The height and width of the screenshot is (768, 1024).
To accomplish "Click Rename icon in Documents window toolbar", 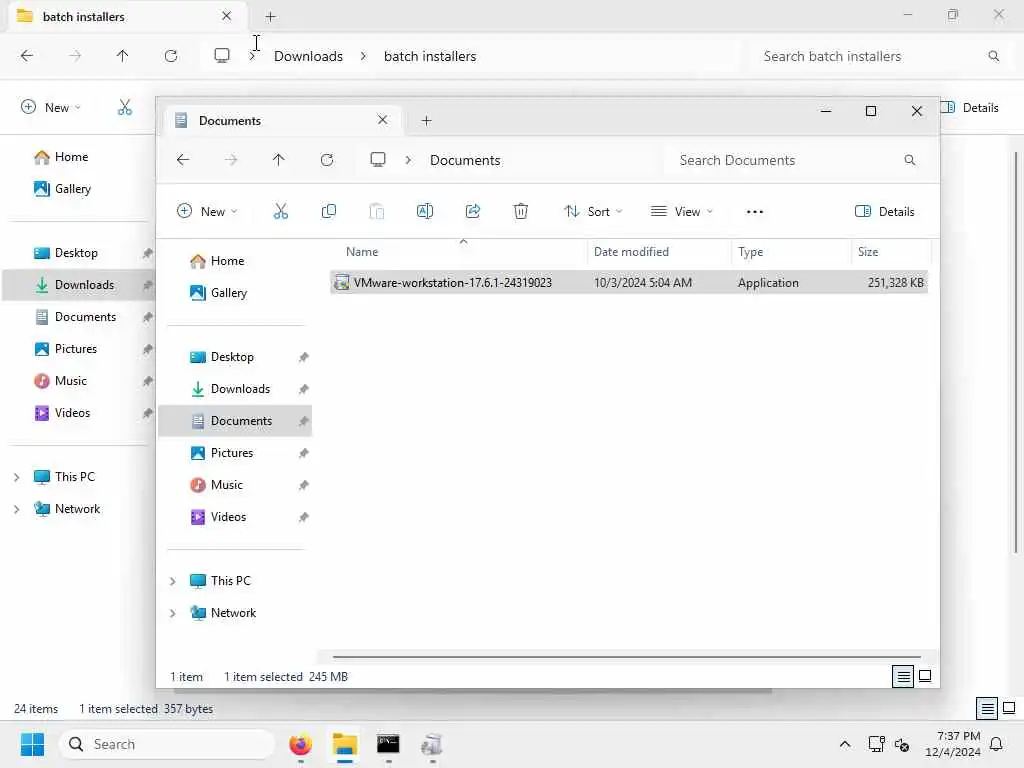I will (424, 211).
